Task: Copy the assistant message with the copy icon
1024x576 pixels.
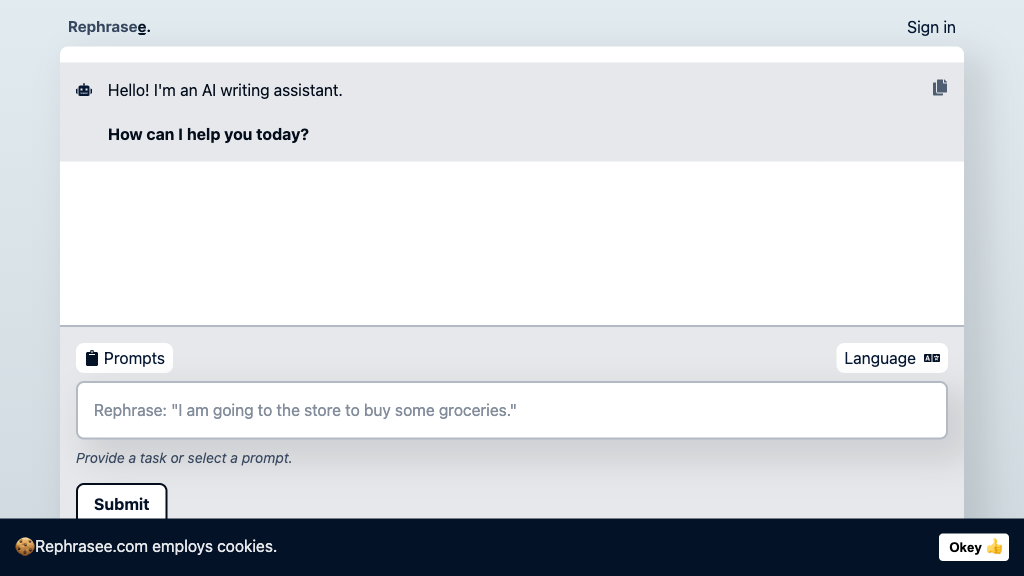Action: 940,88
